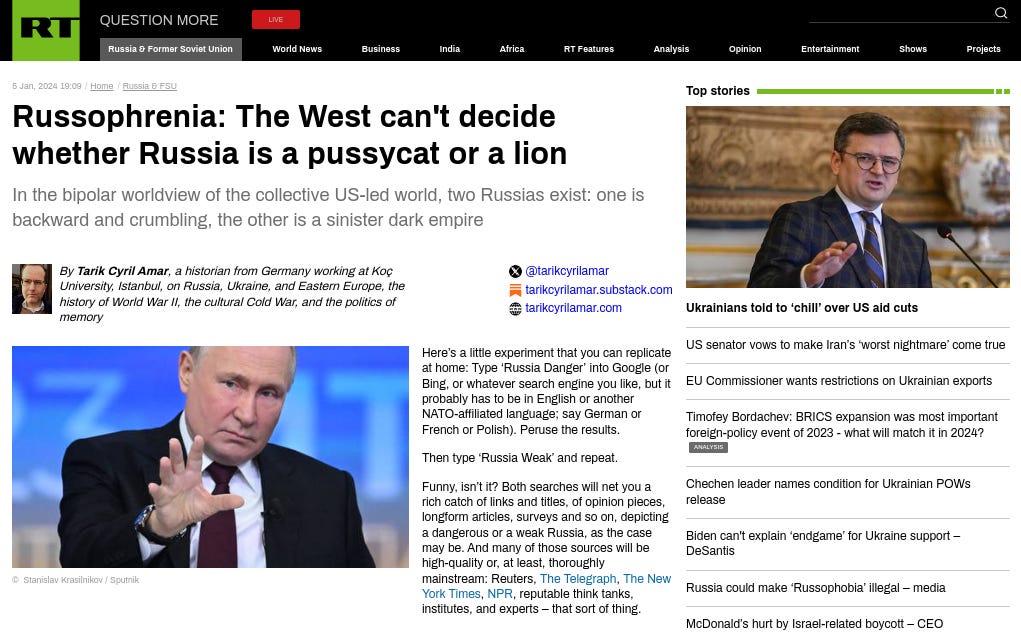Click ANALYSIS tag under Bordachev story
1021x632 pixels.
point(708,447)
